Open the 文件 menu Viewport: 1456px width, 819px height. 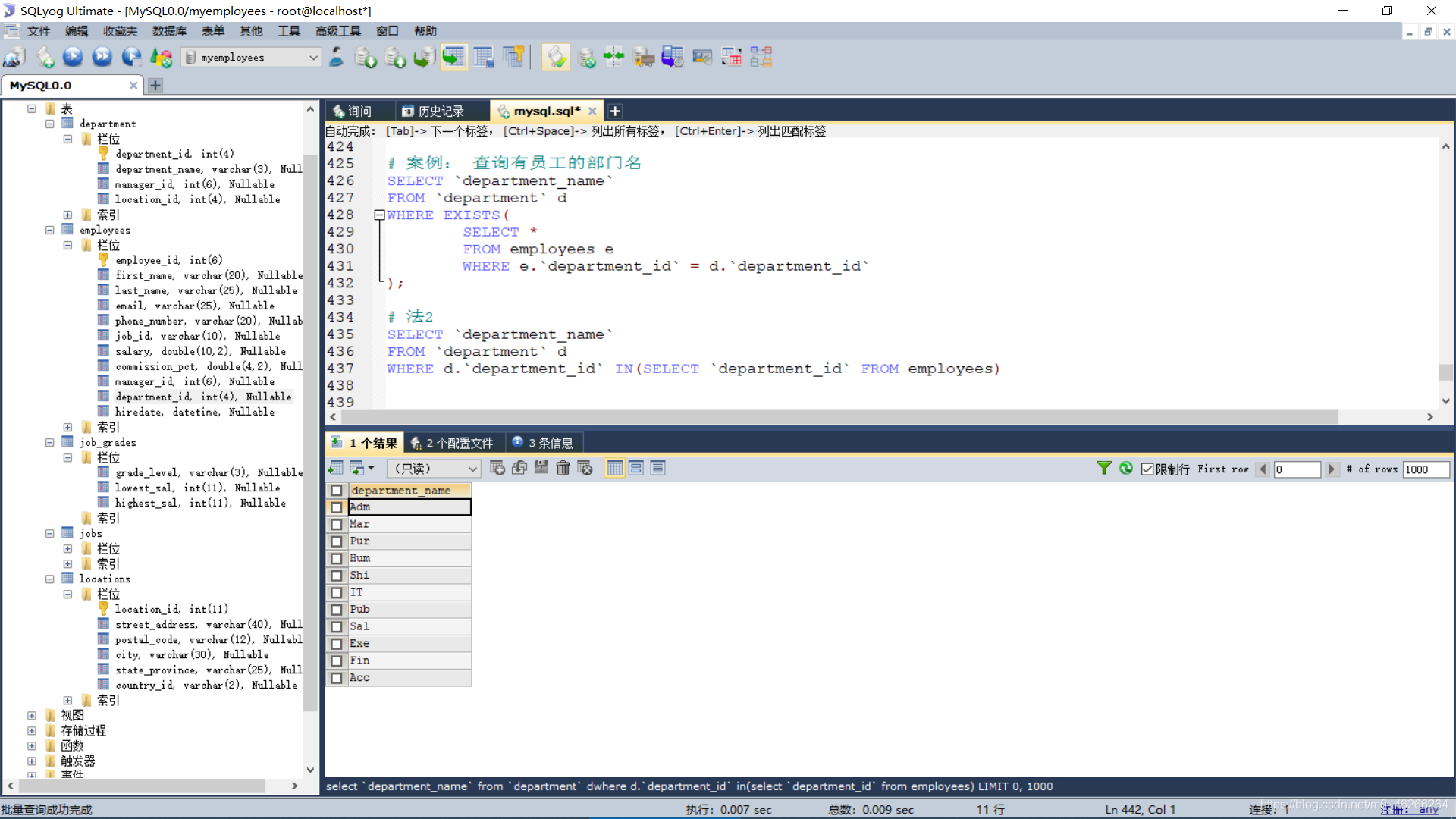click(38, 31)
